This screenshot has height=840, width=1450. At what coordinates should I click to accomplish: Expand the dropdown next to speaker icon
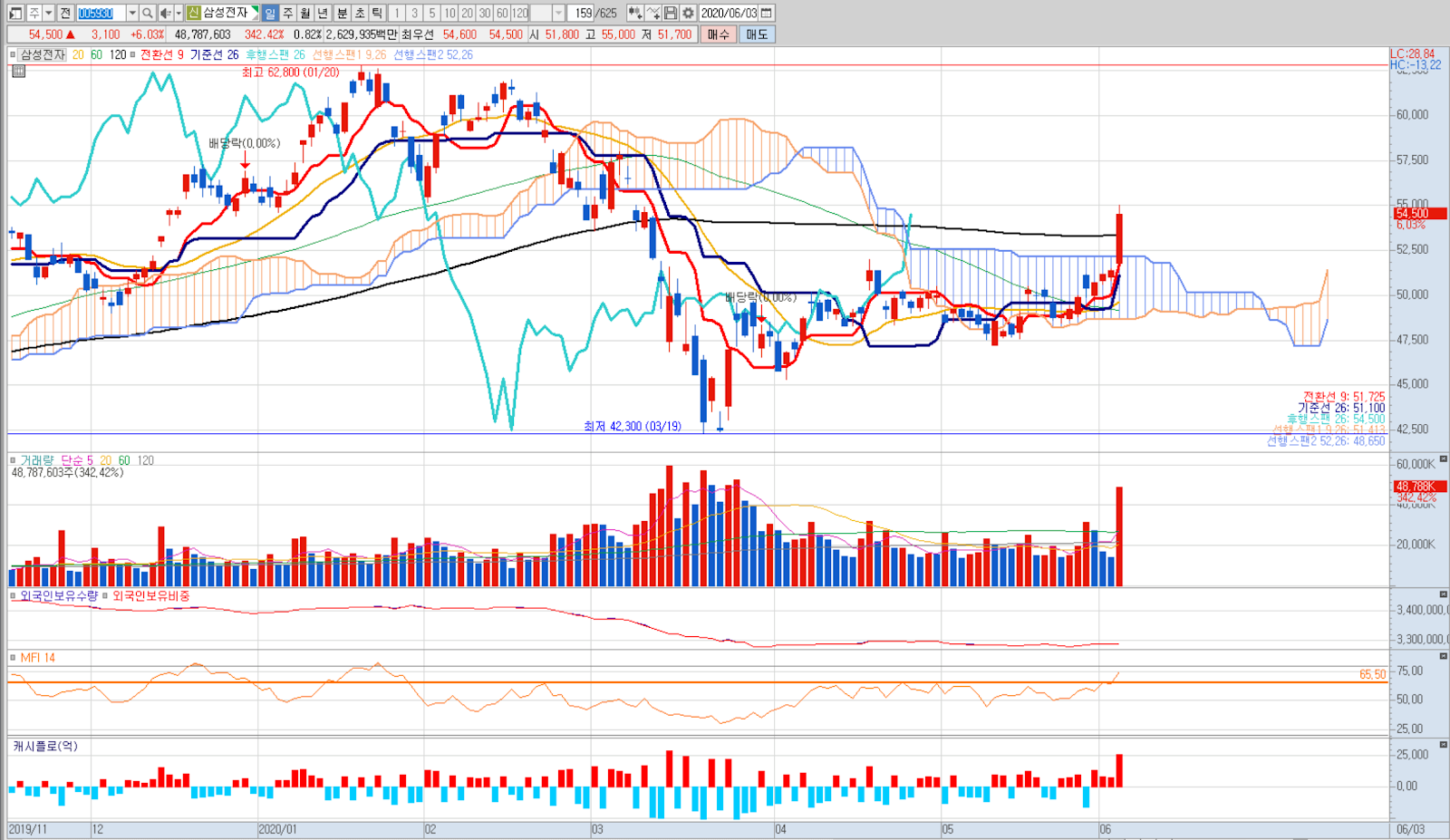point(179,13)
